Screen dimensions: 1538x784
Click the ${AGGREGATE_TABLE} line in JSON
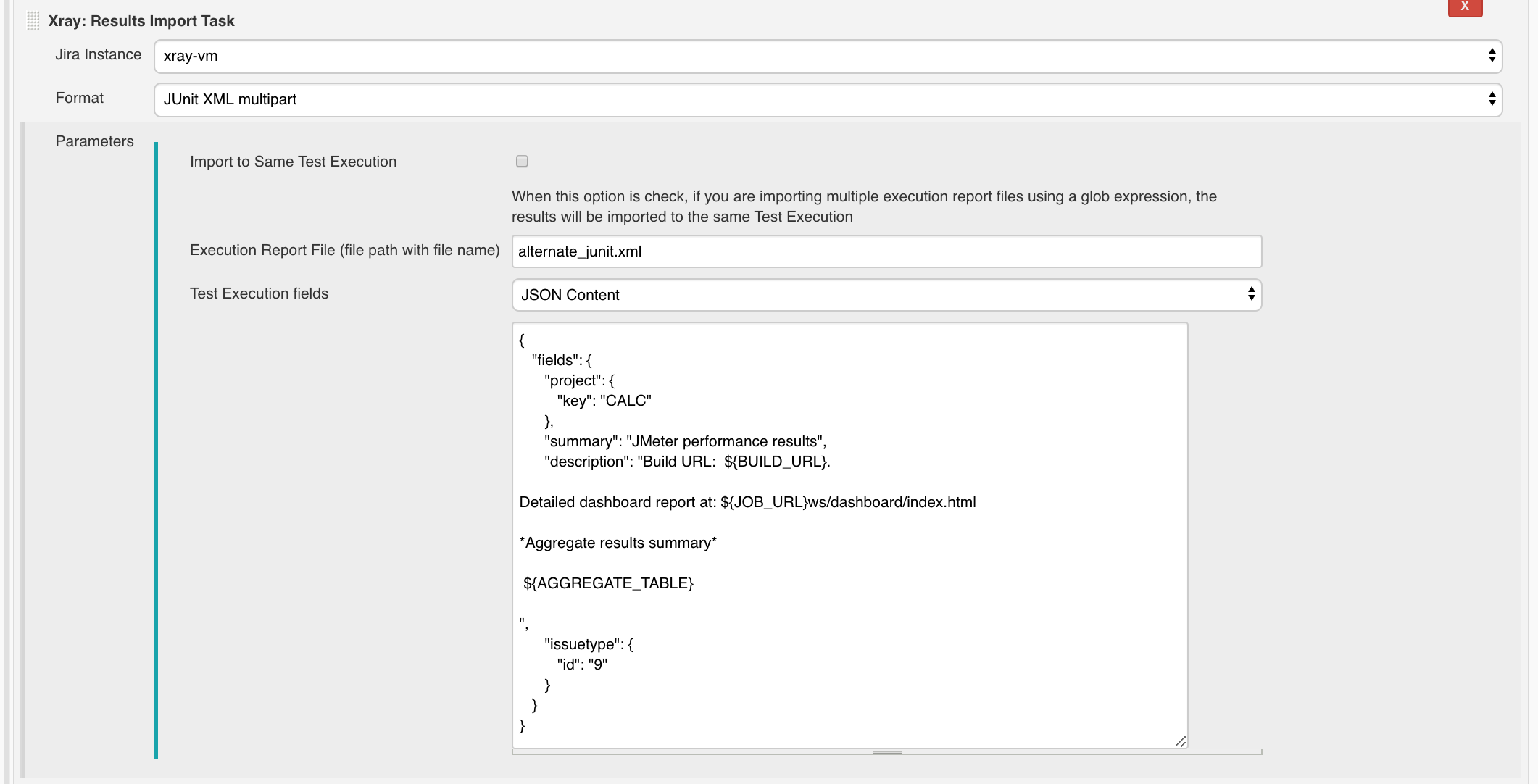coord(608,583)
